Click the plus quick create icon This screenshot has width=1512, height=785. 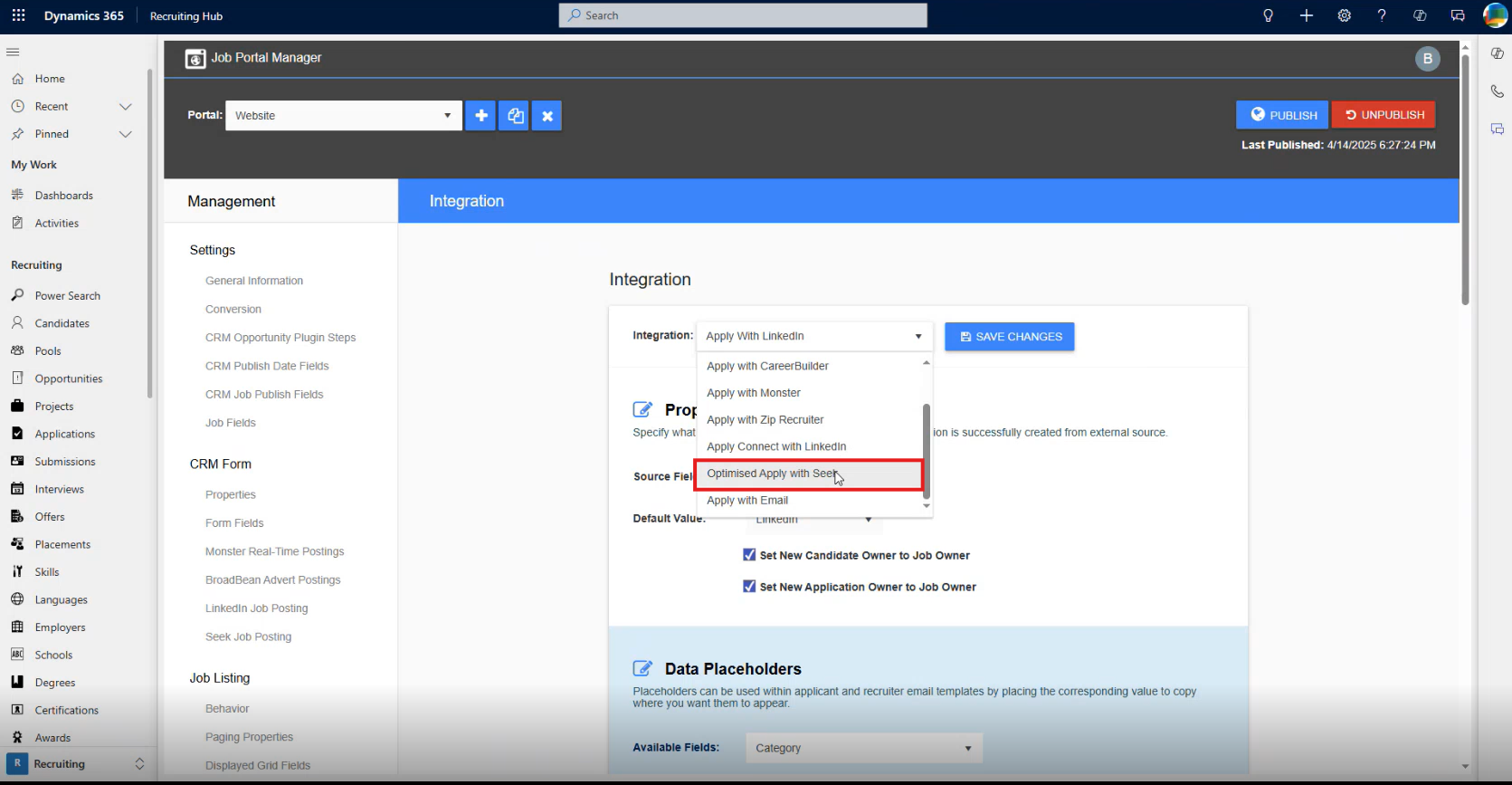pyautogui.click(x=1306, y=15)
